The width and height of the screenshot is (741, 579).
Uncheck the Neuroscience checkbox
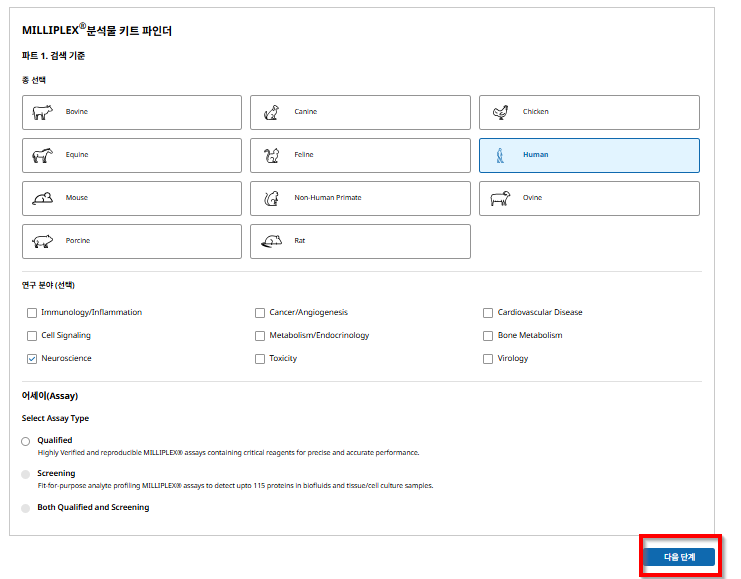32,359
